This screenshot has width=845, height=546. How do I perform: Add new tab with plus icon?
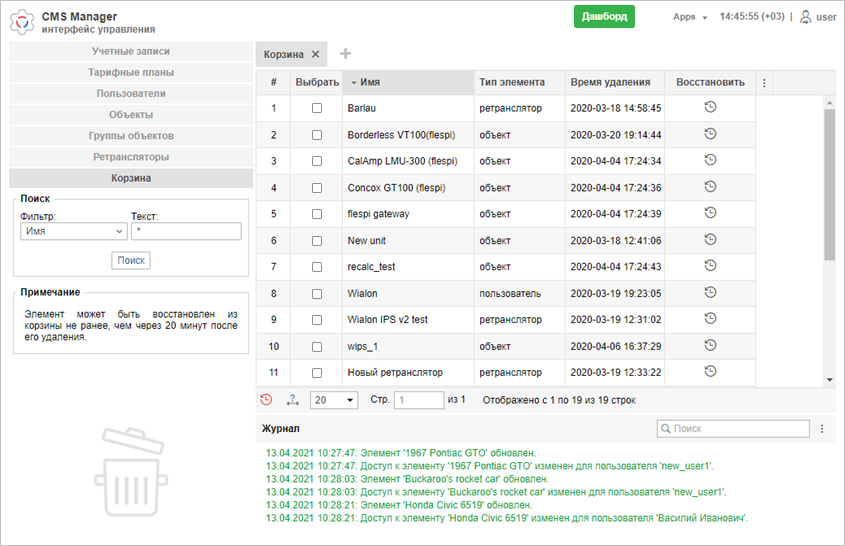tap(346, 54)
